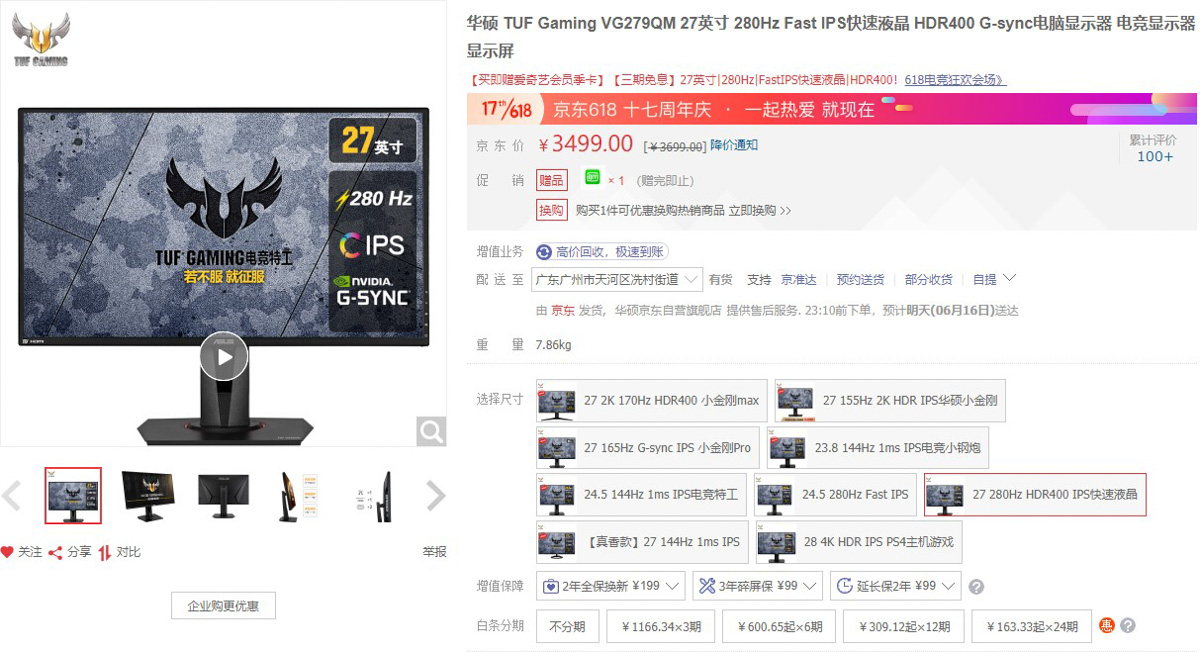
Task: Click the heart 关注 icon
Action: tap(7, 552)
